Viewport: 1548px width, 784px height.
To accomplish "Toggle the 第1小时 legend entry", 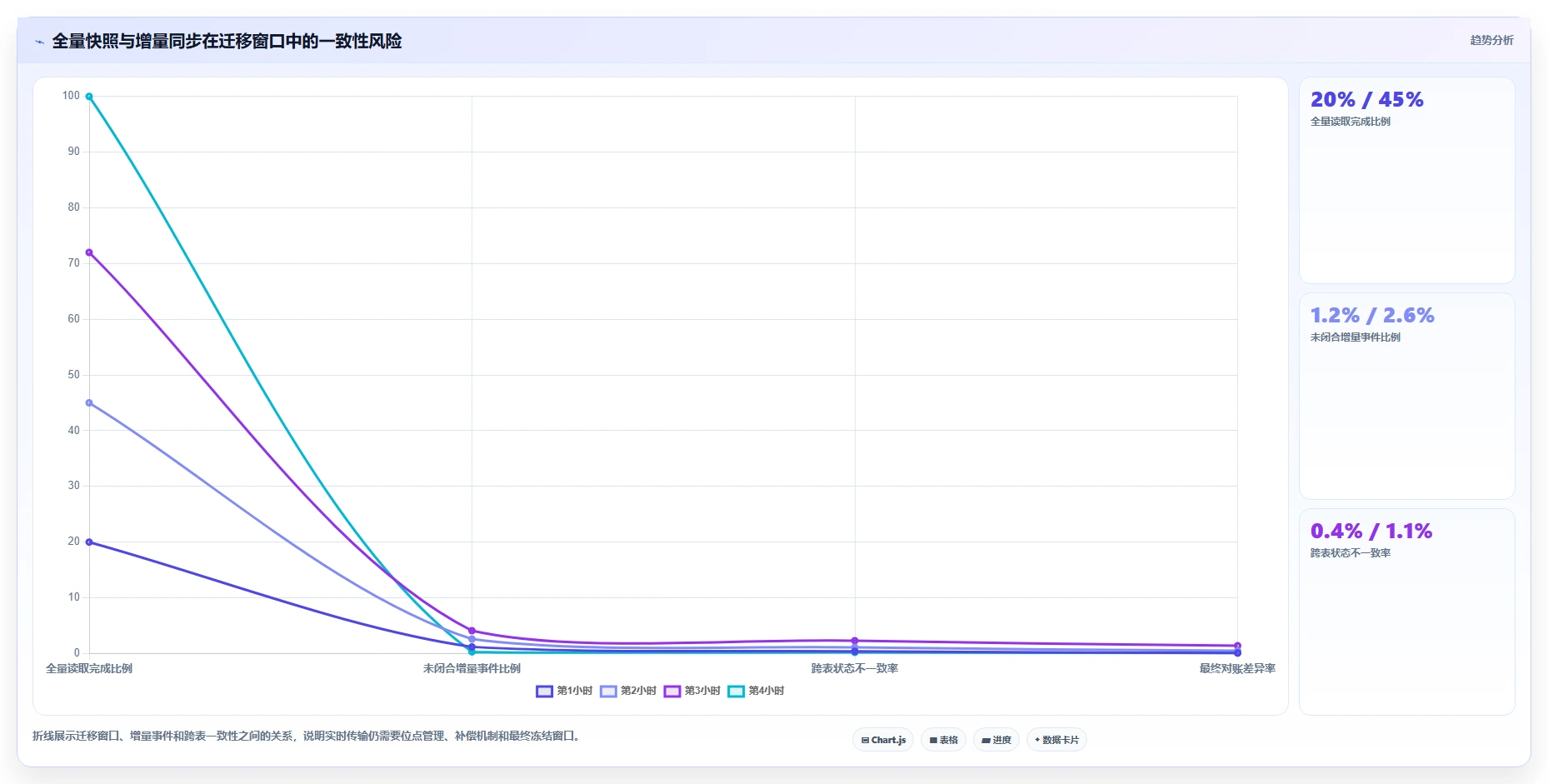I will 564,691.
